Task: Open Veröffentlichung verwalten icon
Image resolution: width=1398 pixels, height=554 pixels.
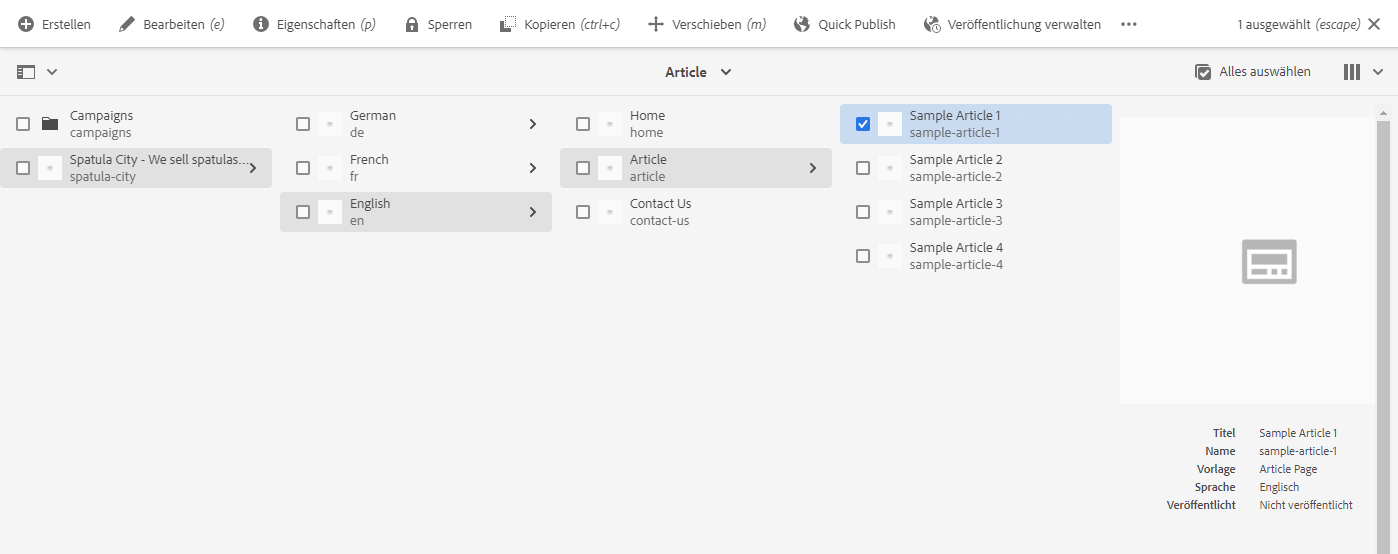Action: tap(932, 24)
